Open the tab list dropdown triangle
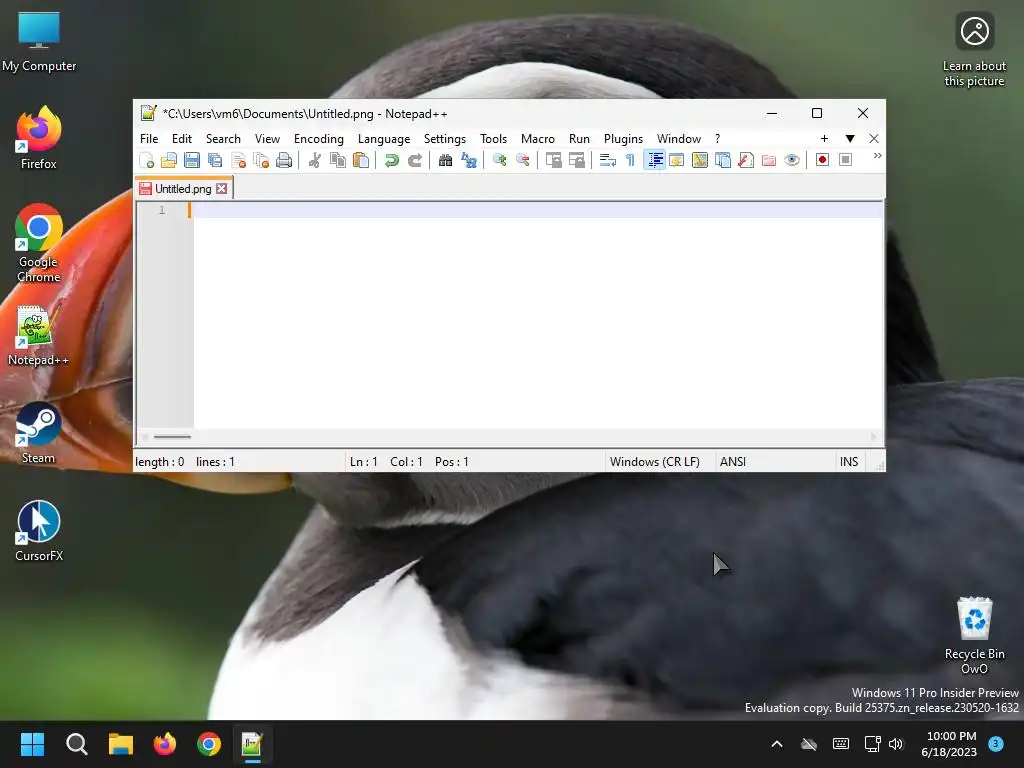 pyautogui.click(x=850, y=138)
